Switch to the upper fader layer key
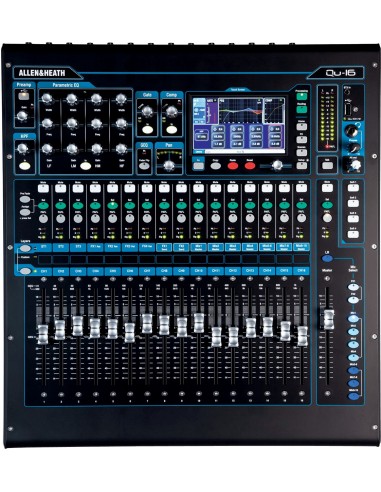This screenshot has width=381, height=492. tap(25, 248)
